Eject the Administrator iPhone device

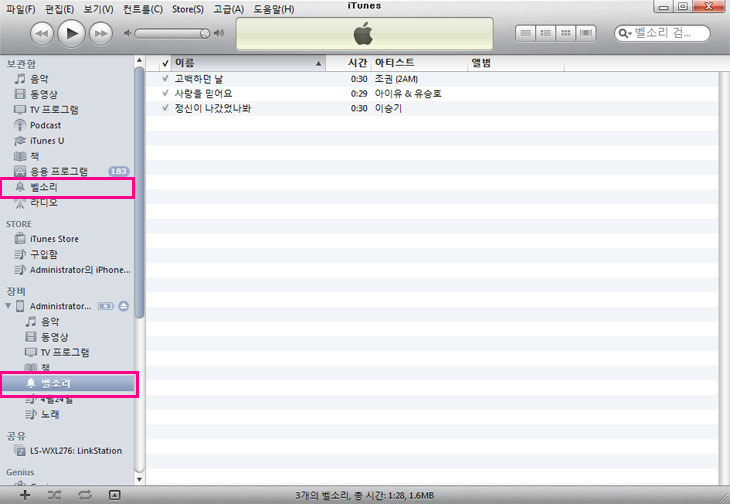pyautogui.click(x=123, y=306)
